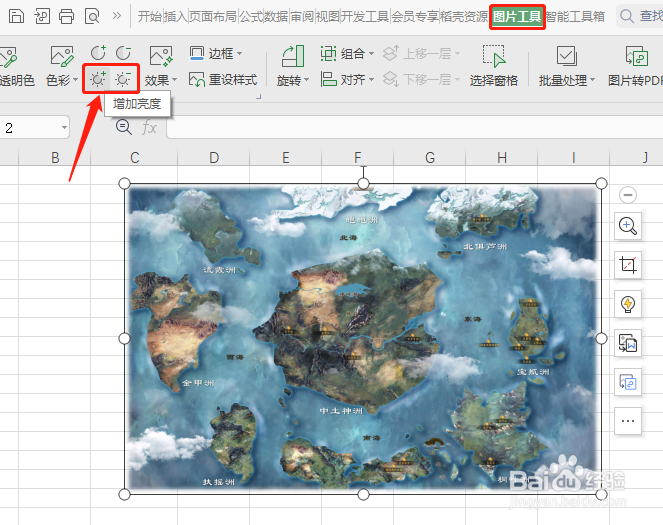Click 上移一层 bring forward
The height and width of the screenshot is (525, 663).
422,53
